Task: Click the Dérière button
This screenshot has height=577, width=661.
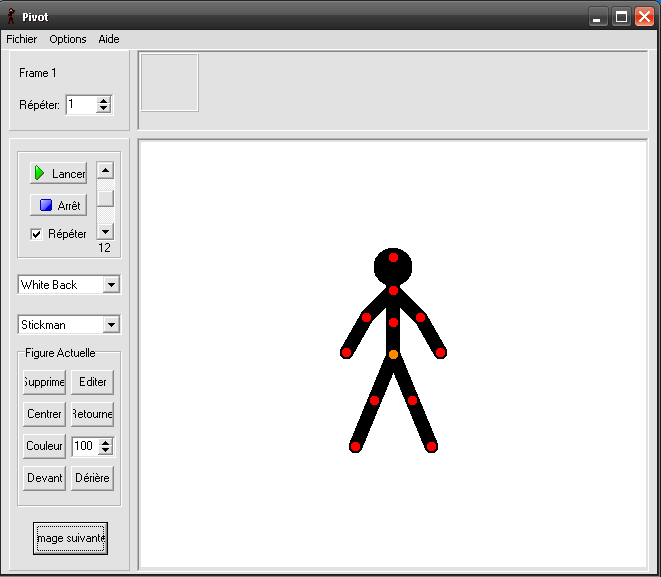Action: 92,478
